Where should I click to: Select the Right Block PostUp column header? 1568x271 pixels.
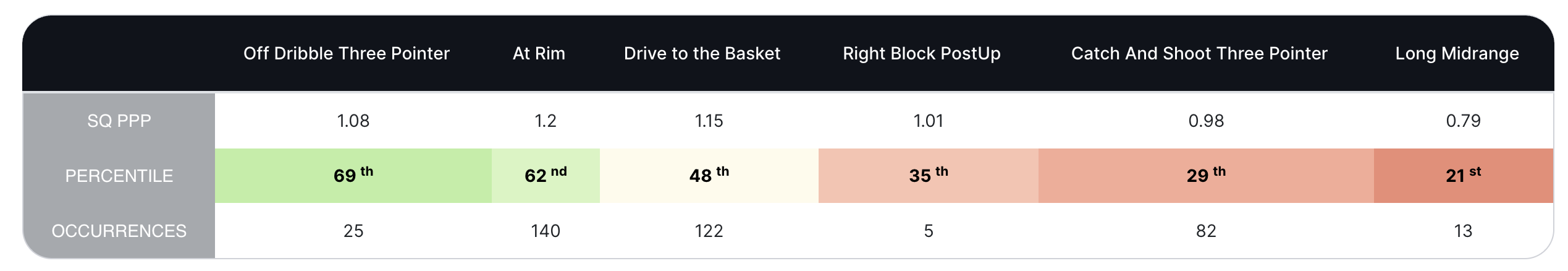pyautogui.click(x=921, y=54)
